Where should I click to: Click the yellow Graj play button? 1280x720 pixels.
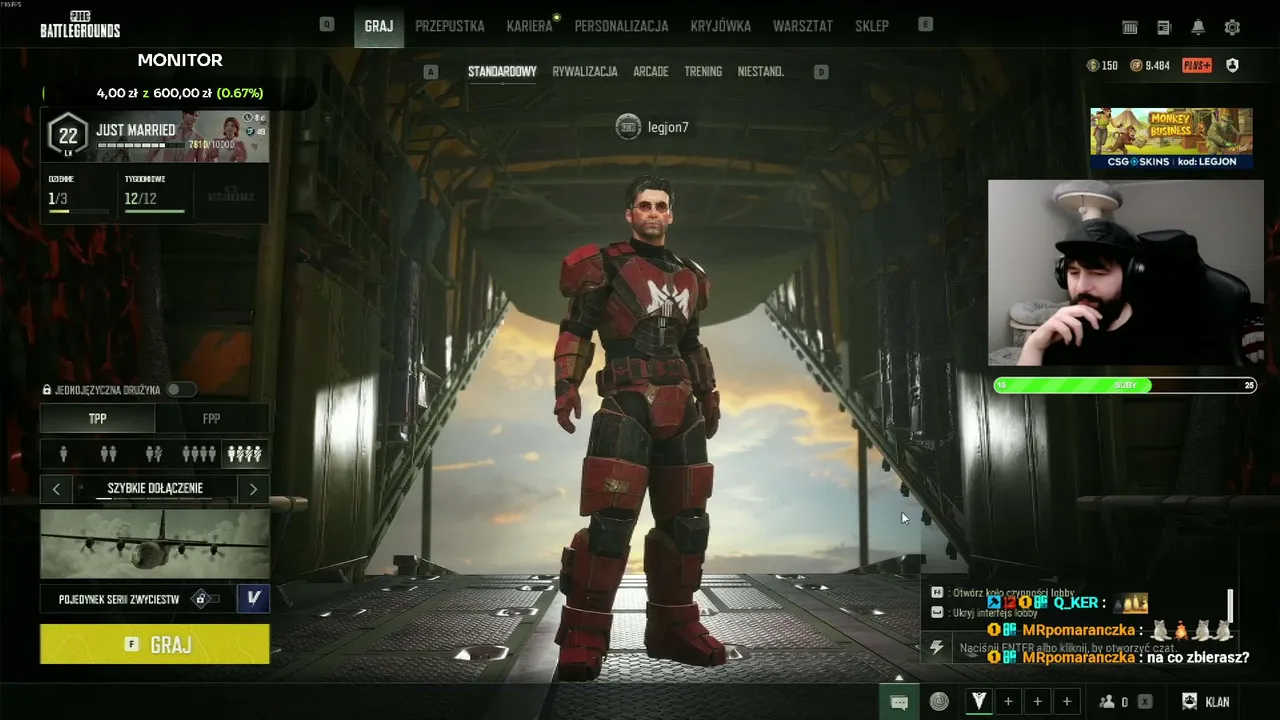point(155,644)
